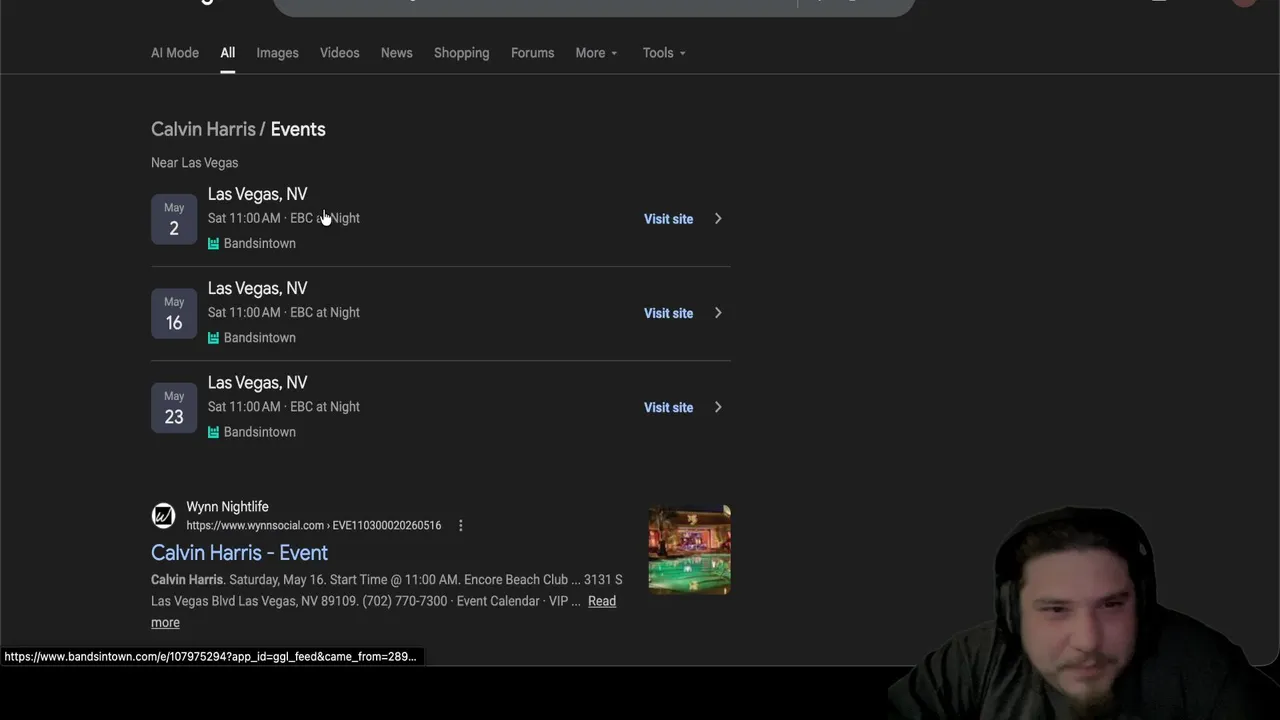This screenshot has width=1280, height=720.
Task: Select the All results tab
Action: click(228, 53)
